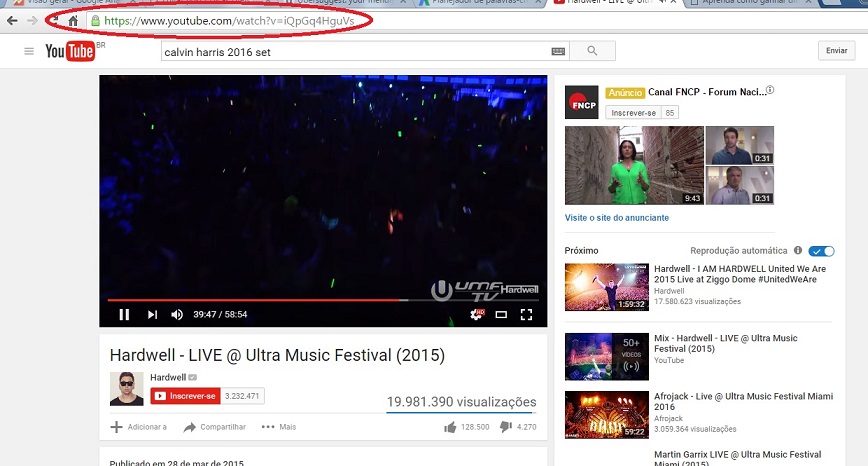Image resolution: width=868 pixels, height=466 pixels.
Task: Toggle the Reprodução automática autoplay switch
Action: 822,251
